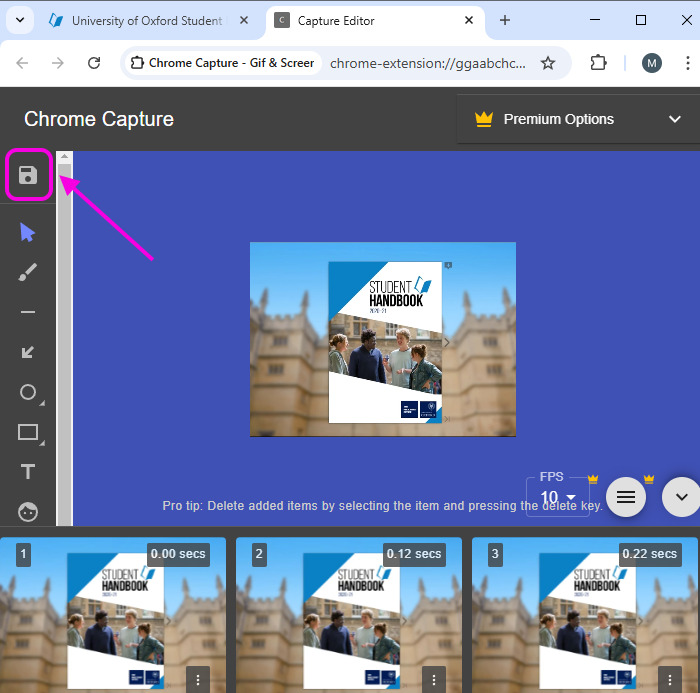Open options menu for frame 3
The image size is (700, 693).
(x=670, y=680)
